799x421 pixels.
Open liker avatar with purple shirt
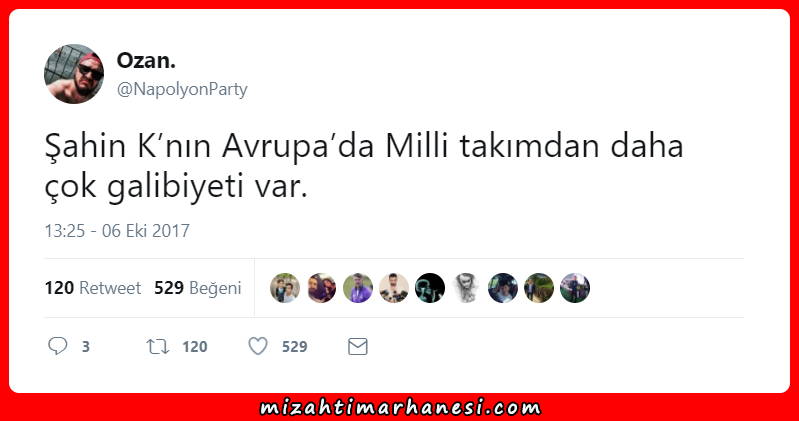[358, 288]
